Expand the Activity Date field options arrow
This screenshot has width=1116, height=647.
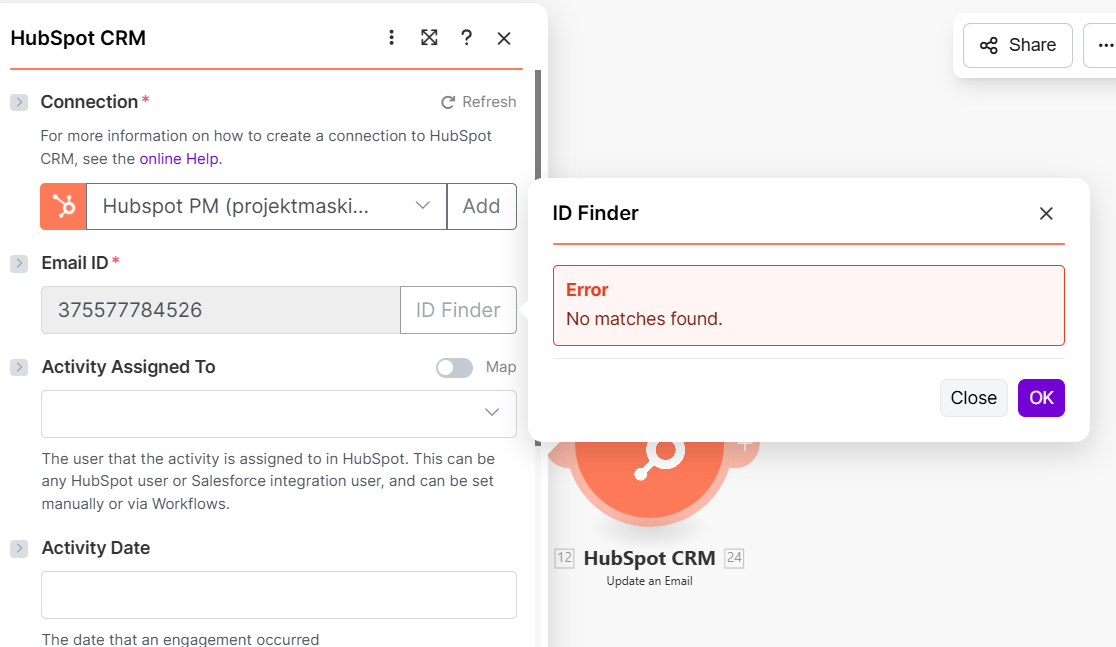pos(19,548)
